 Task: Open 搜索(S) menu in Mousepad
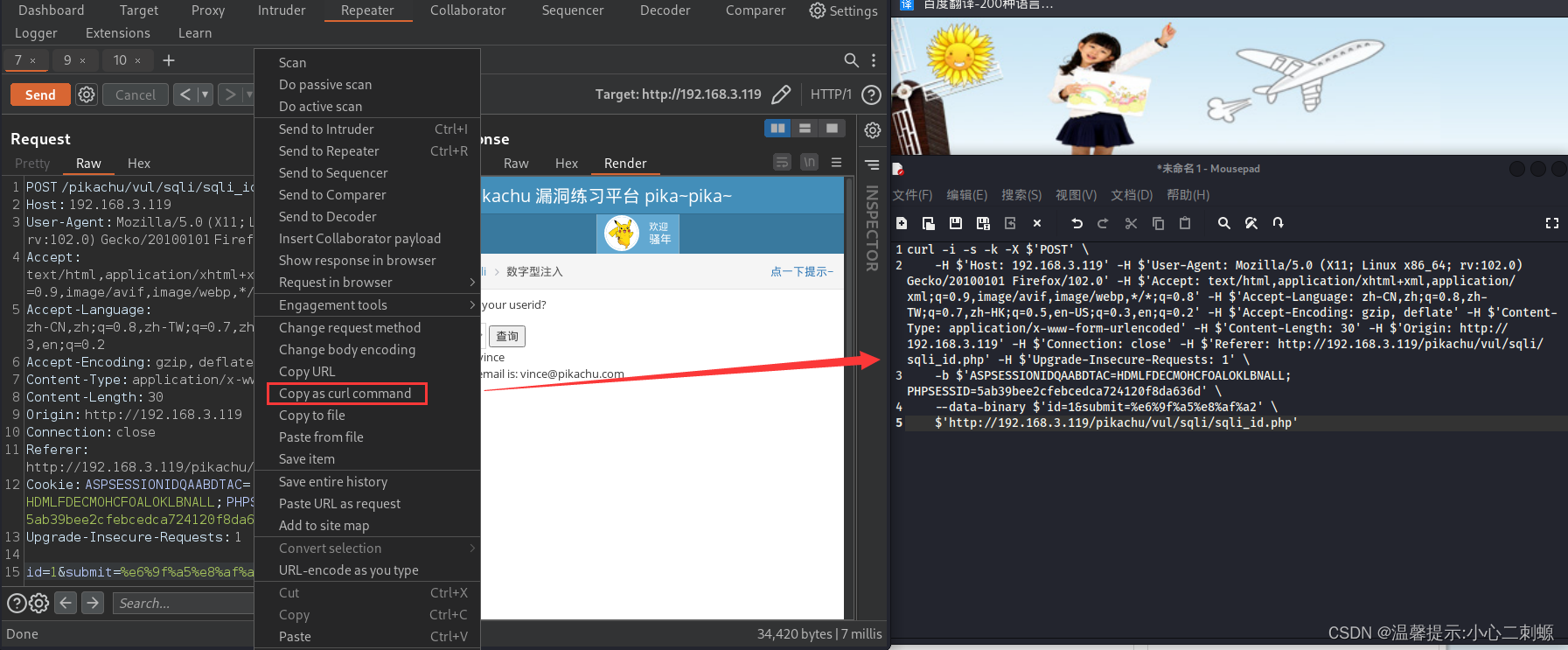coord(1021,195)
